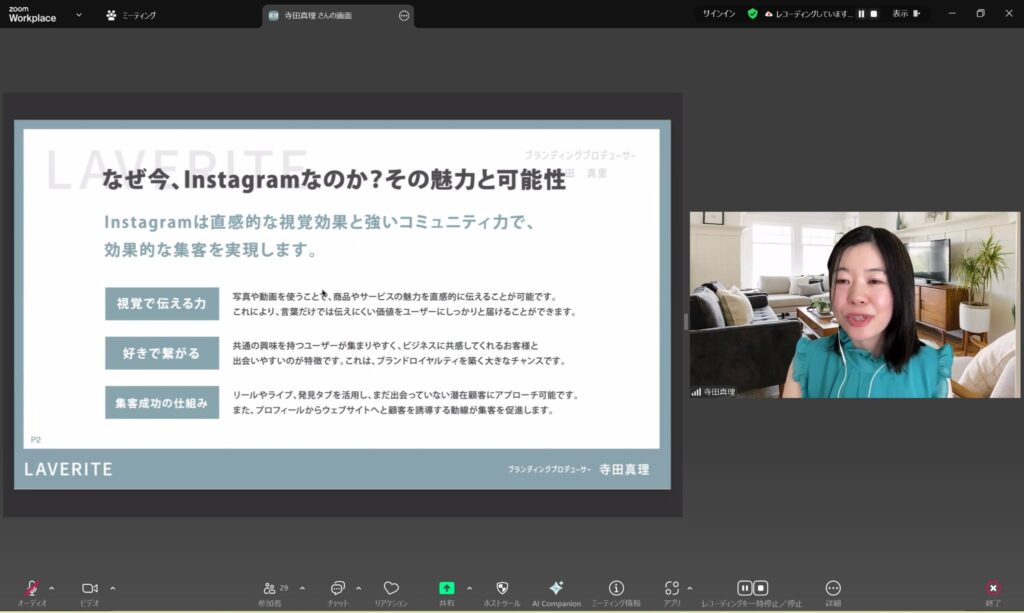Toggle the video camera
The width and height of the screenshot is (1024, 613).
[89, 588]
